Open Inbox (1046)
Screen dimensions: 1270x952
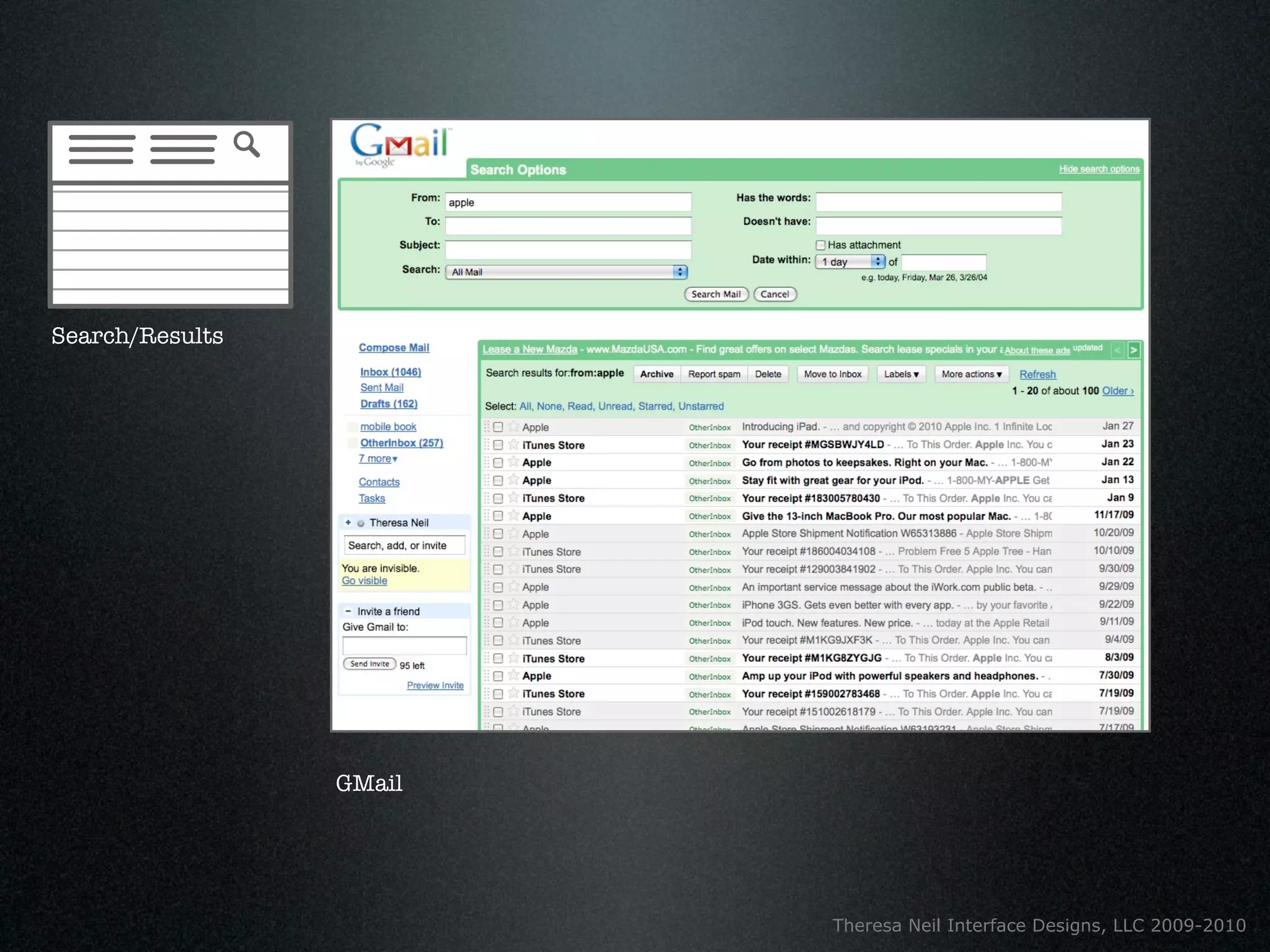click(x=391, y=372)
